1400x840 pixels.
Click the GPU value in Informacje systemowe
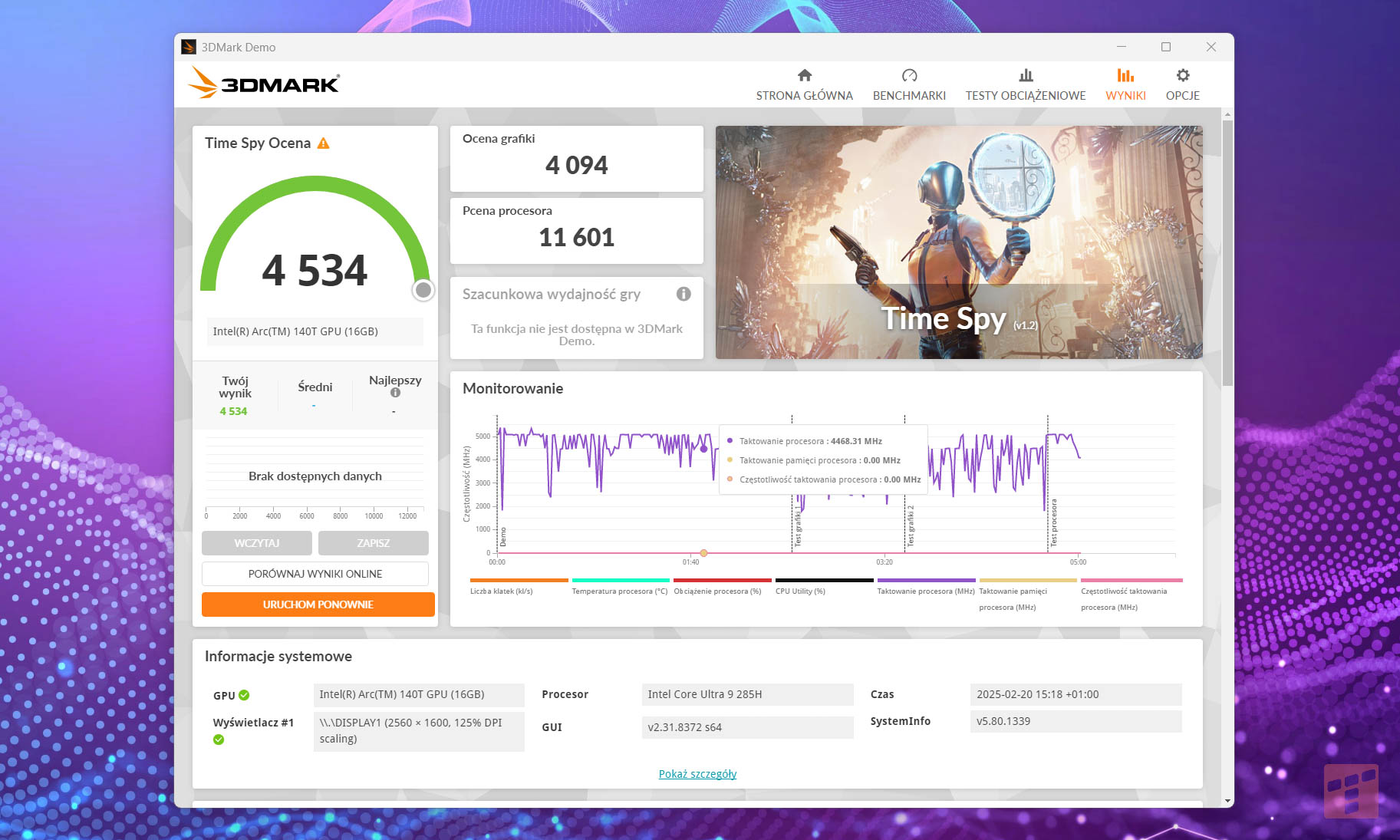coord(419,694)
